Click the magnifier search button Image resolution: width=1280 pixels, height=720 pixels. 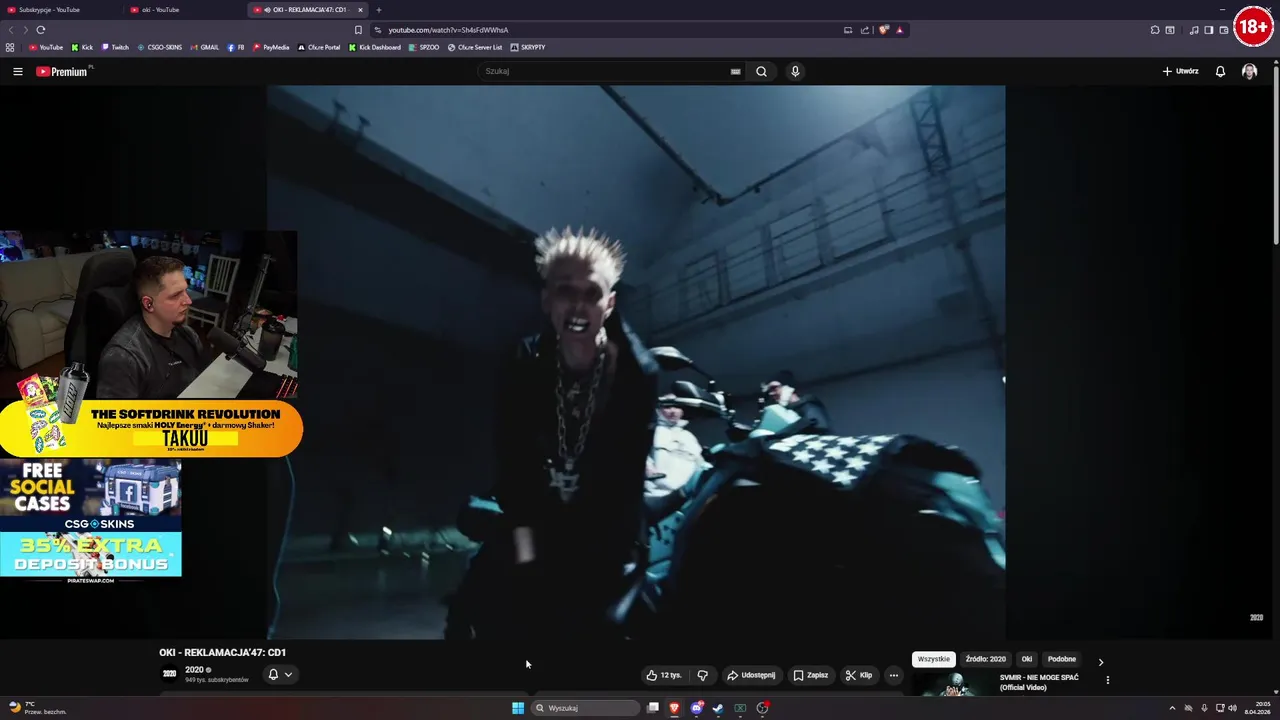(x=761, y=71)
